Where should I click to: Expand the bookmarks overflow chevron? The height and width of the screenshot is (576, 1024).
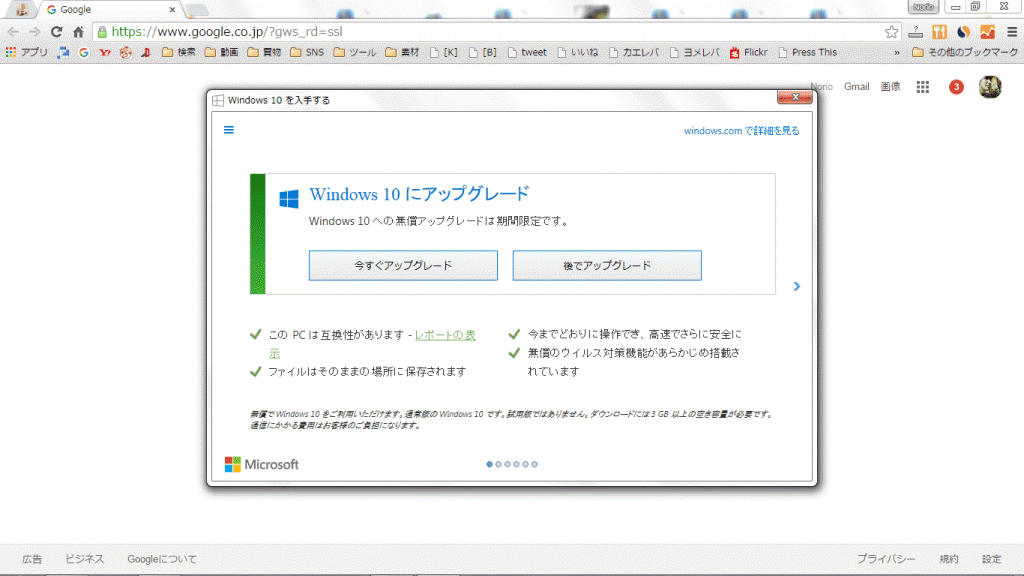point(896,53)
